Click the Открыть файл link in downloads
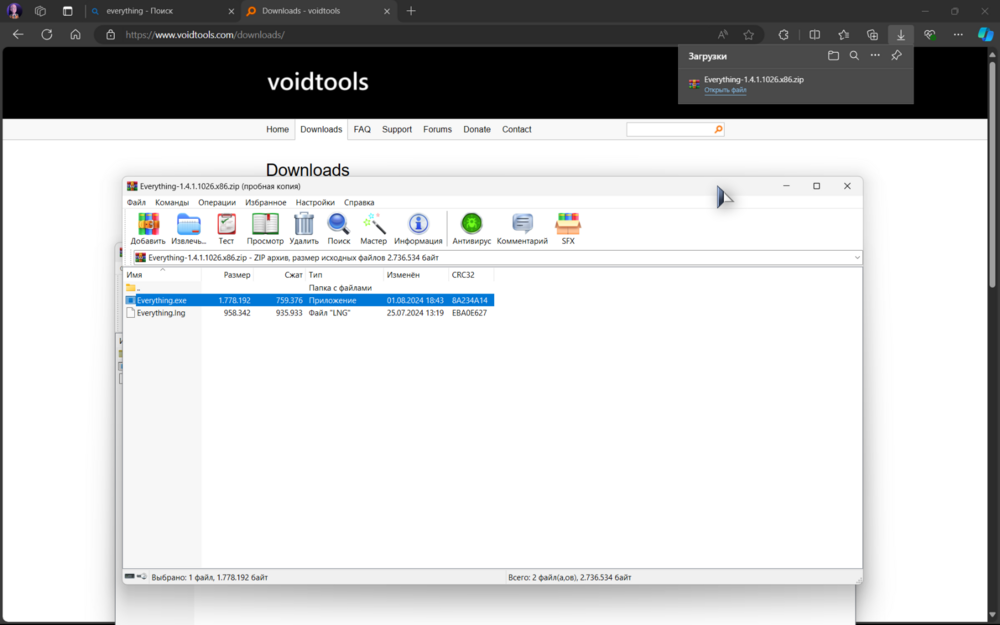The height and width of the screenshot is (625, 1000). click(x=725, y=90)
